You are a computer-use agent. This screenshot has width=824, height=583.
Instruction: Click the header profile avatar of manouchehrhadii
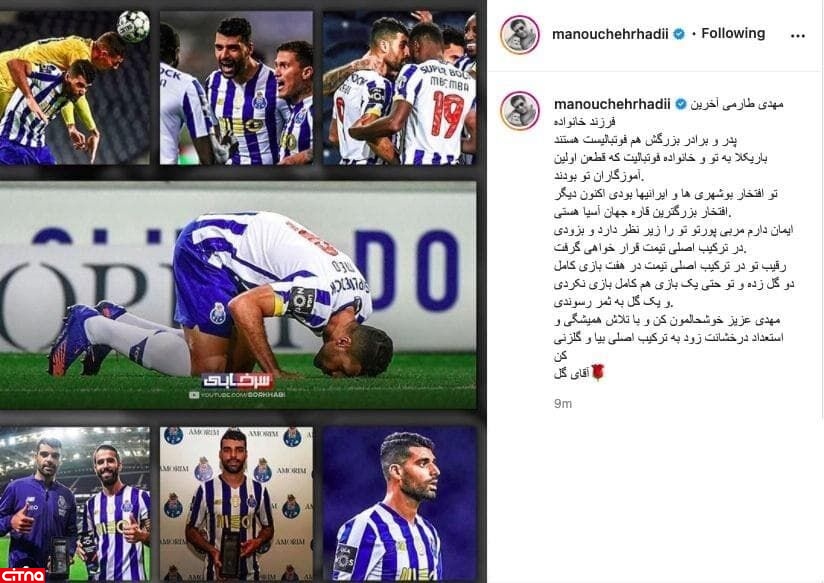click(x=520, y=35)
